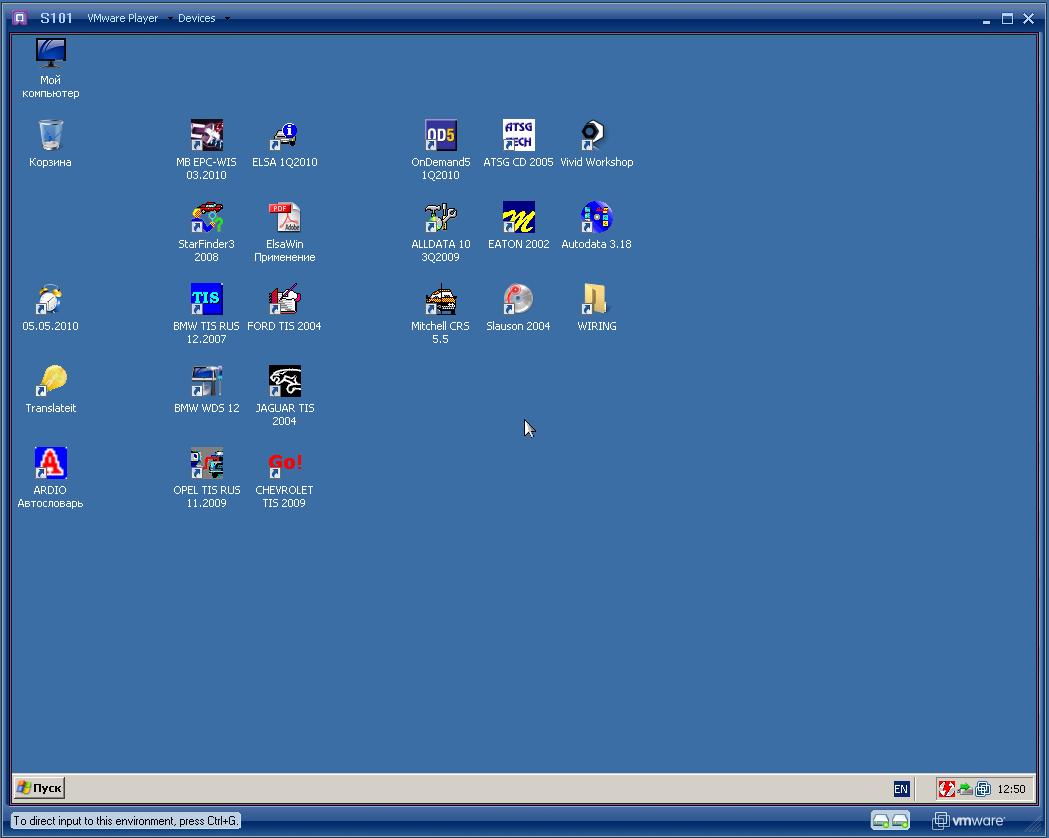The image size is (1049, 838).
Task: Click the Vivid Workshop icon
Action: click(595, 136)
